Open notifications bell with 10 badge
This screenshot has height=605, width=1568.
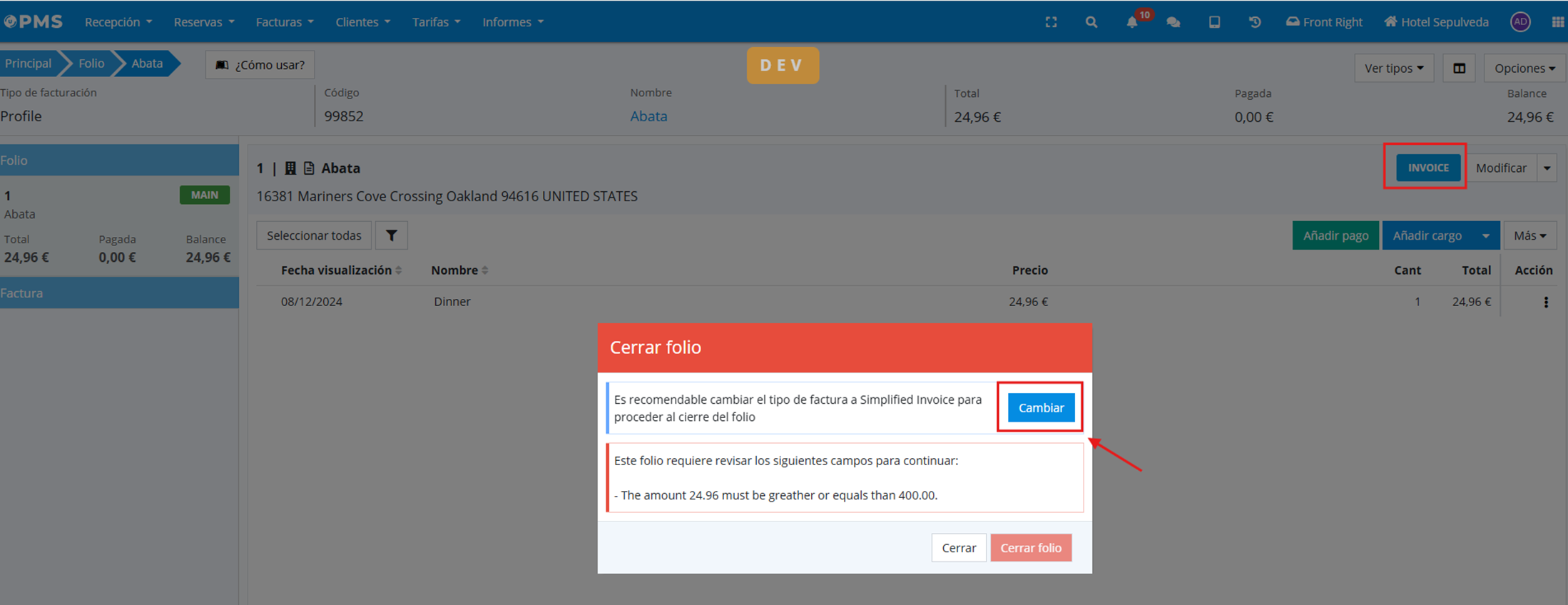tap(1132, 22)
